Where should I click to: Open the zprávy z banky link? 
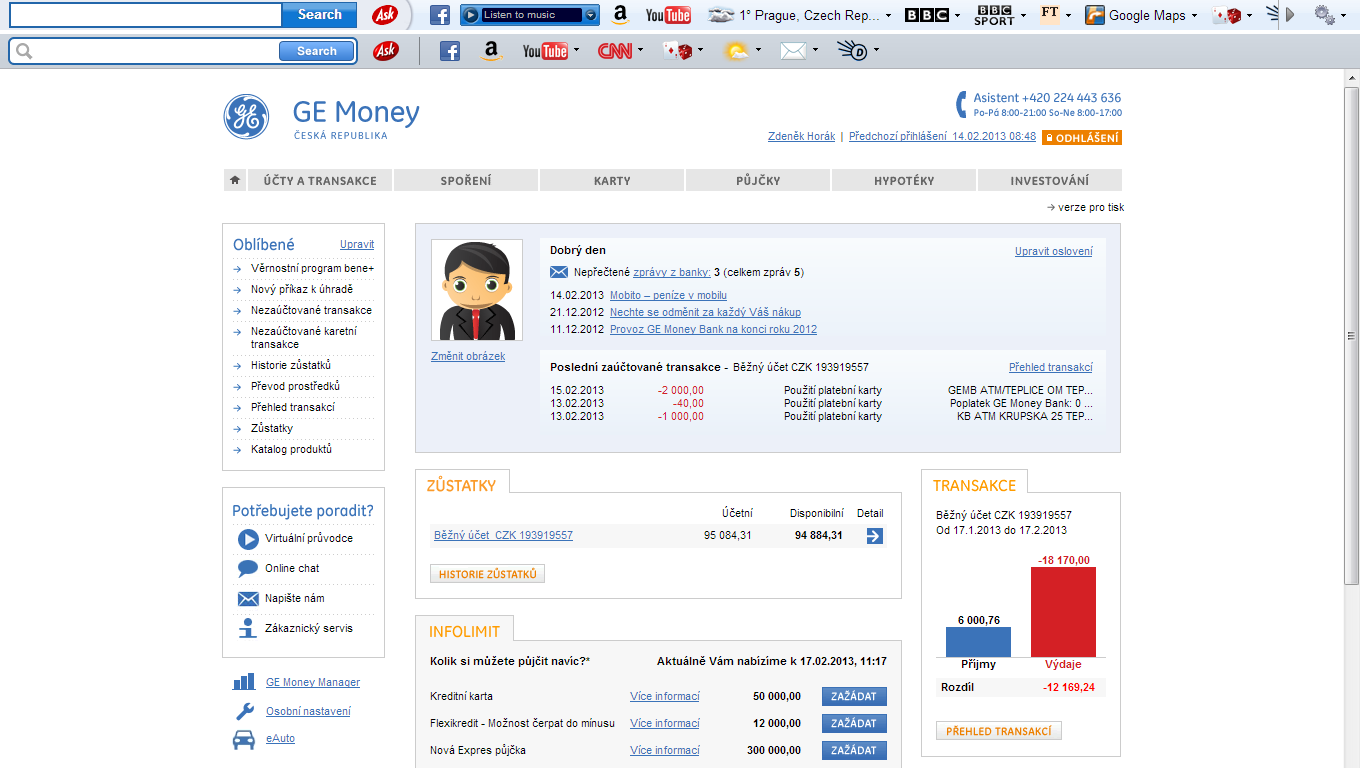672,272
